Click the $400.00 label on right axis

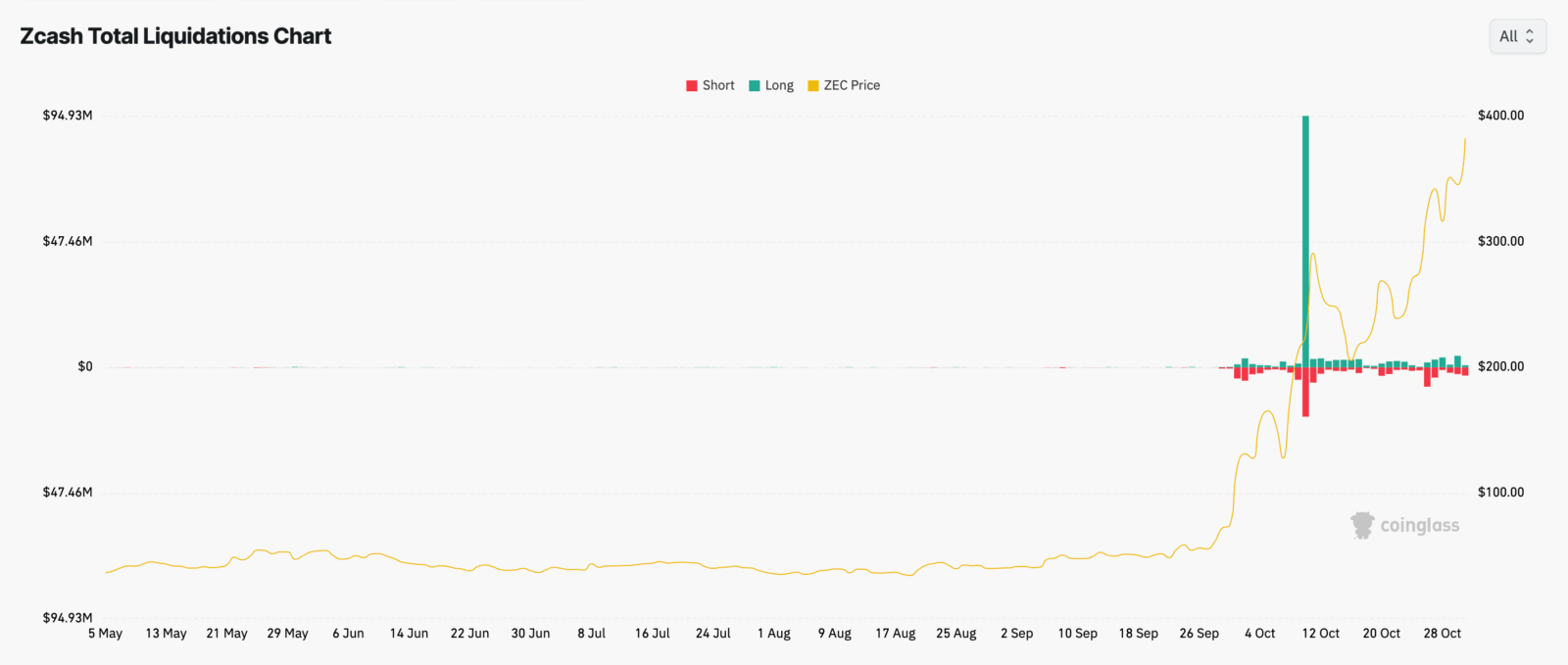(x=1500, y=115)
